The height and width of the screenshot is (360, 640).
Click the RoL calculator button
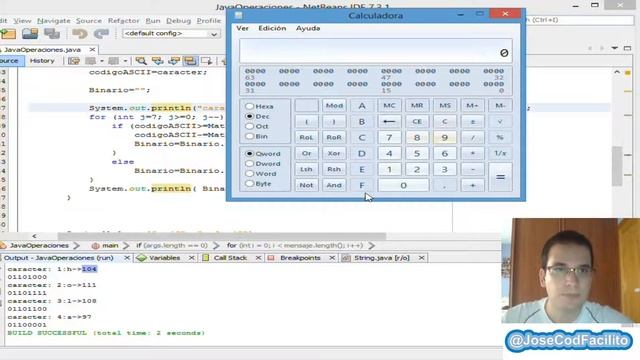point(306,138)
